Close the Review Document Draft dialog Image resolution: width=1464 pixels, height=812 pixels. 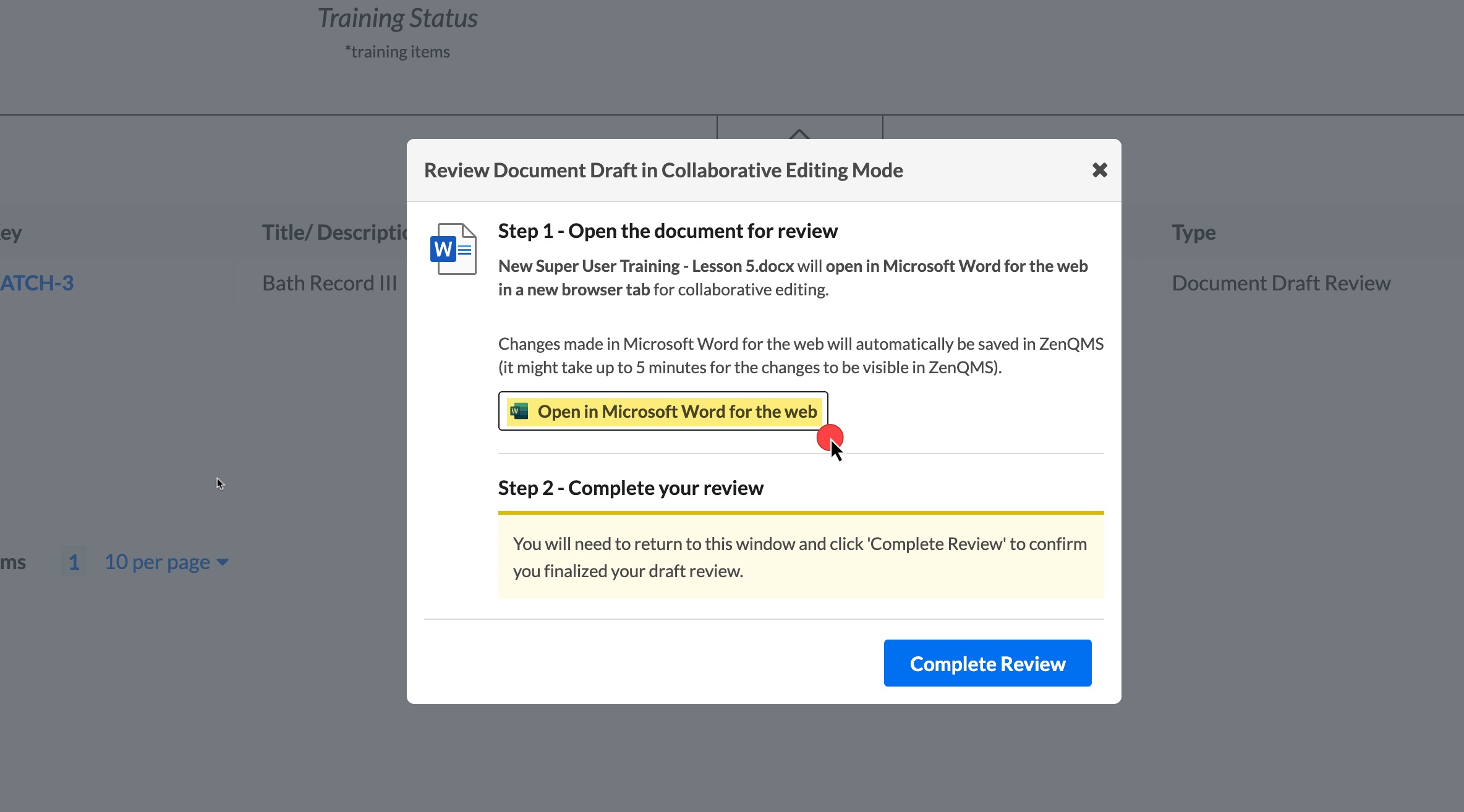1099,170
